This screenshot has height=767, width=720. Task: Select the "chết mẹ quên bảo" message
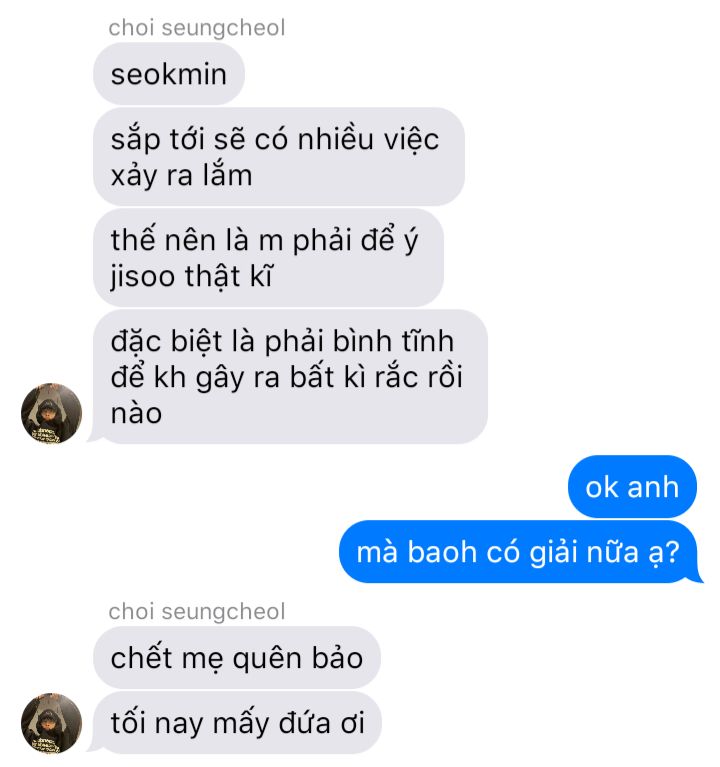point(237,658)
